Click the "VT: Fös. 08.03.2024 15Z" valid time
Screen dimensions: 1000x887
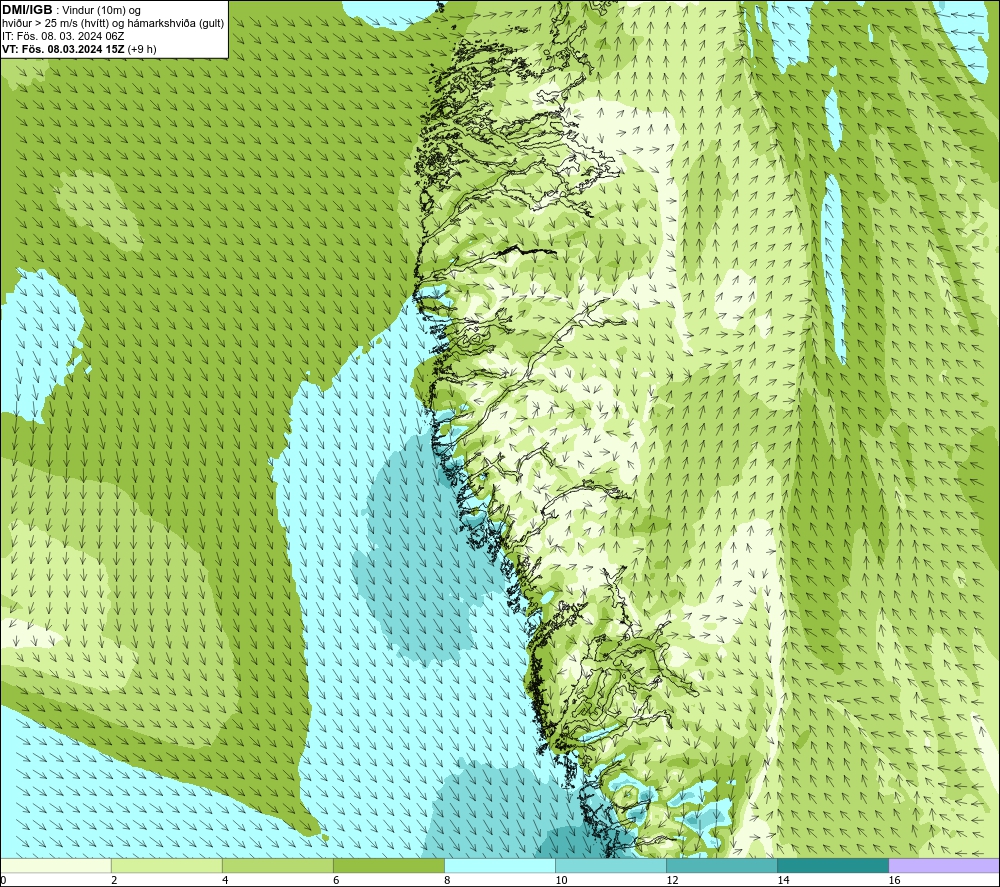click(x=64, y=49)
